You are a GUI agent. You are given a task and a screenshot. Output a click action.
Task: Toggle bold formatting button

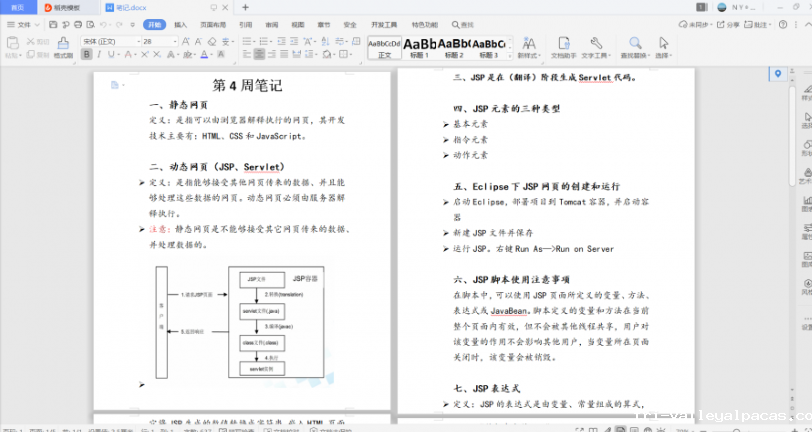click(x=86, y=55)
